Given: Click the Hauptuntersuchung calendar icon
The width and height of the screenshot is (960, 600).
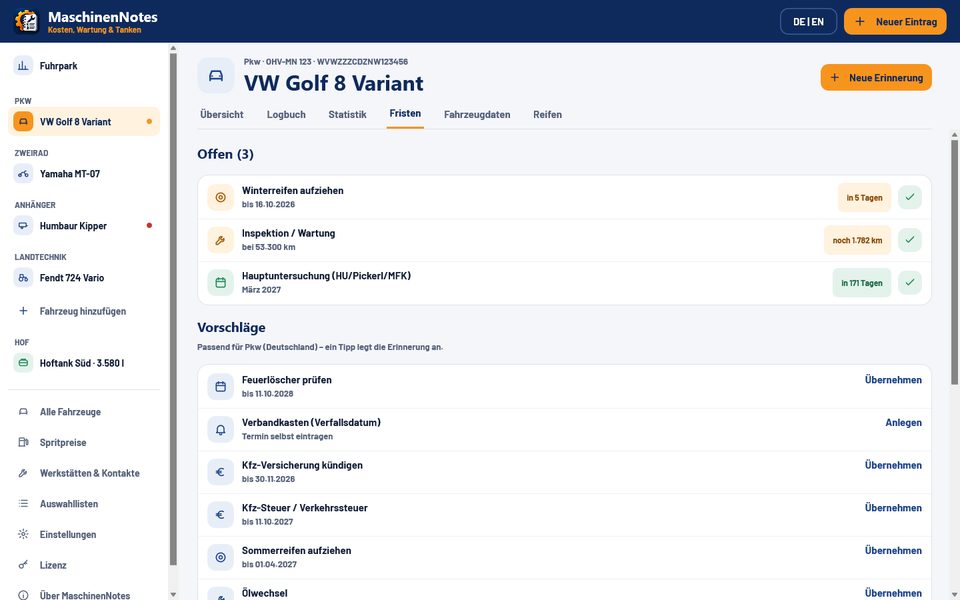Looking at the screenshot, I should click(220, 283).
